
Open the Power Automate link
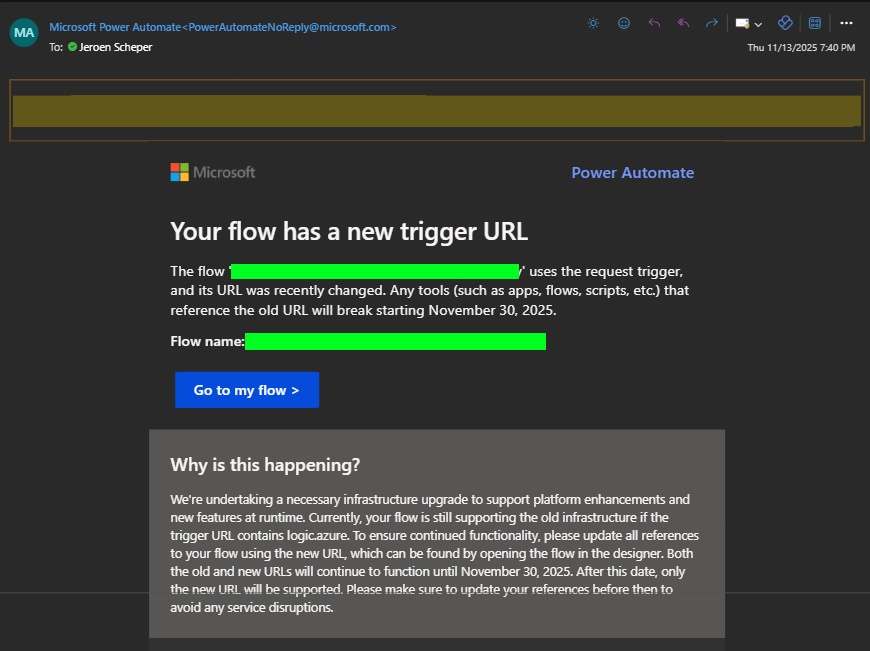coord(632,172)
